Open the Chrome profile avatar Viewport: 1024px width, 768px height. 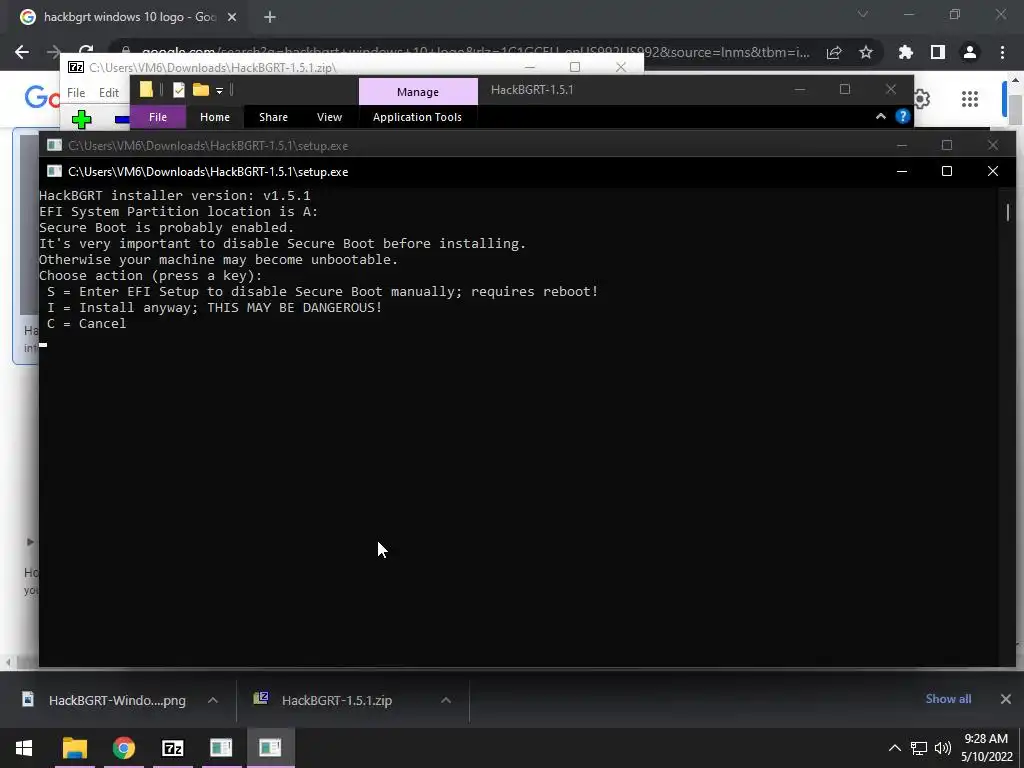click(x=970, y=52)
